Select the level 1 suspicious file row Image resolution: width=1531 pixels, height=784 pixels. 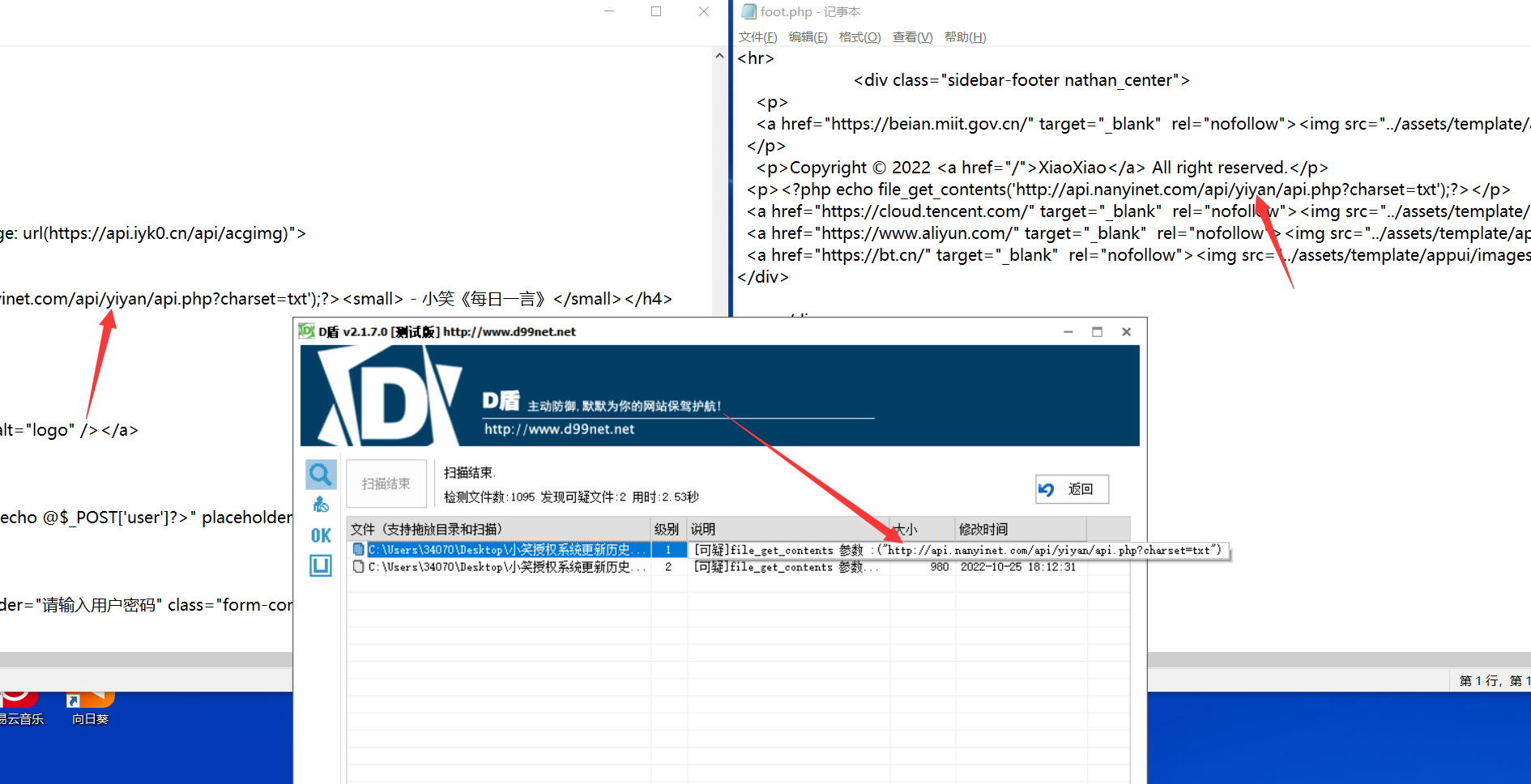tap(502, 549)
